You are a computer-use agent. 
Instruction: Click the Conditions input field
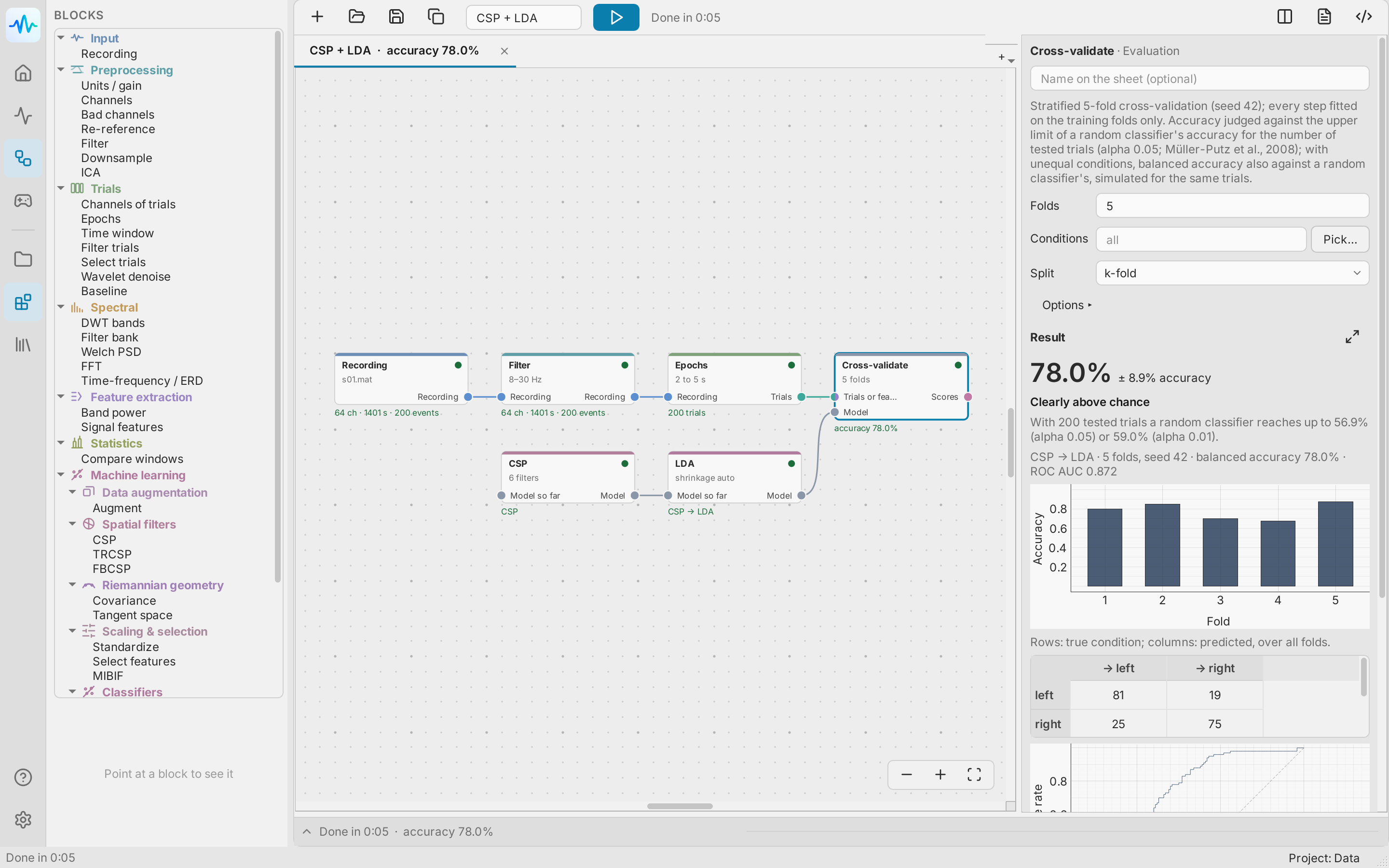(x=1201, y=239)
